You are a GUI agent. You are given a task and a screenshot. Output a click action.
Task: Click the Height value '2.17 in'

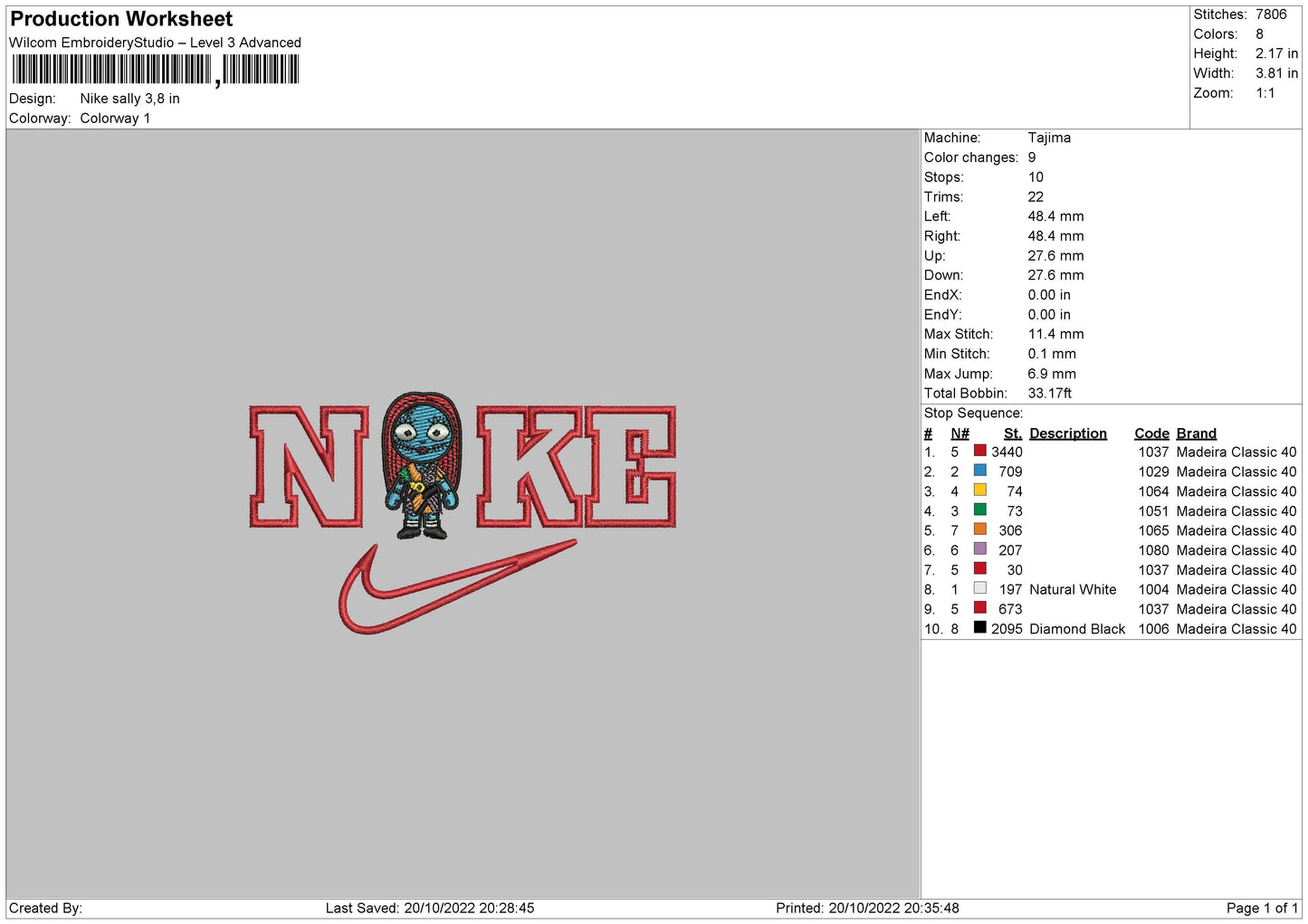click(x=1276, y=53)
